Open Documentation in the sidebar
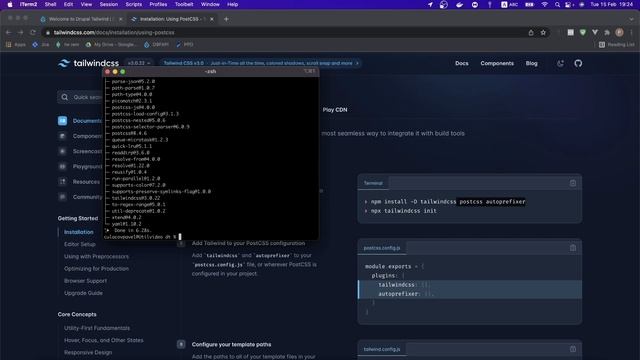Viewport: 640px width, 360px height. (80, 121)
